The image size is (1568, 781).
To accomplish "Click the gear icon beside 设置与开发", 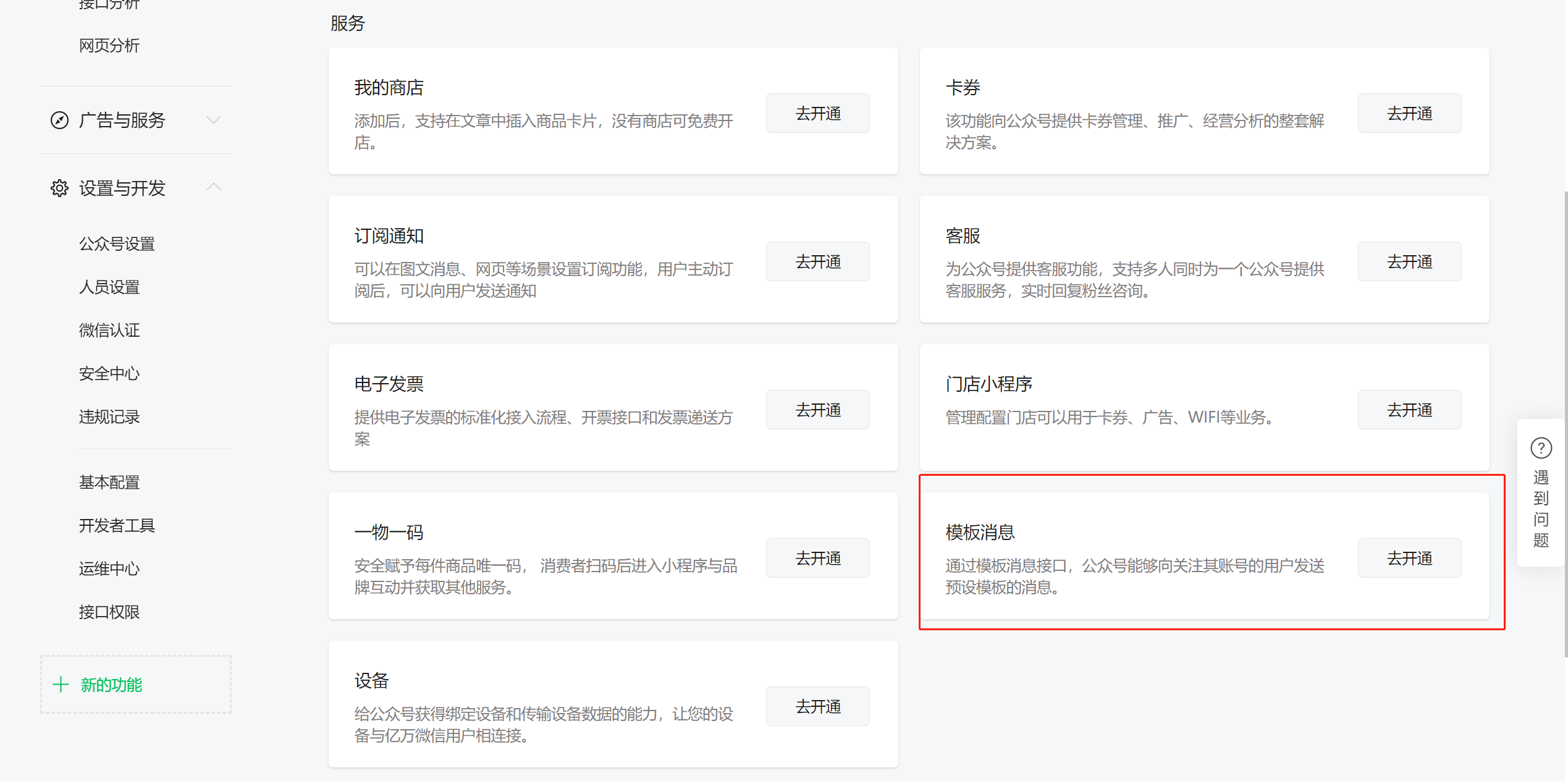I will tap(59, 188).
